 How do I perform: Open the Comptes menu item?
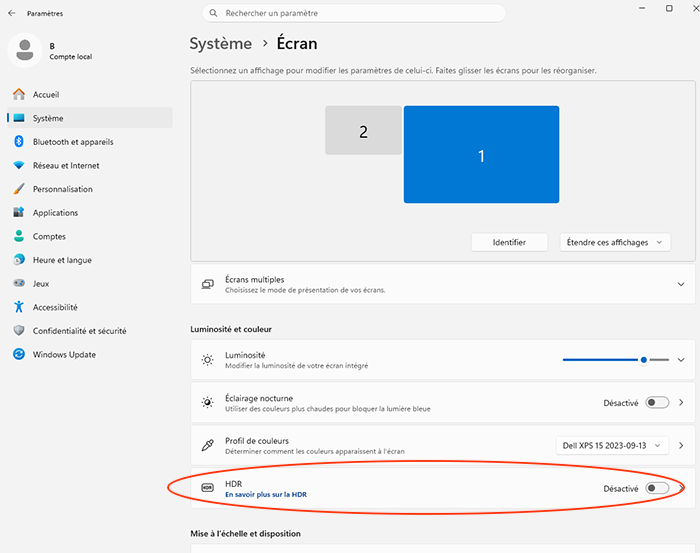90,236
